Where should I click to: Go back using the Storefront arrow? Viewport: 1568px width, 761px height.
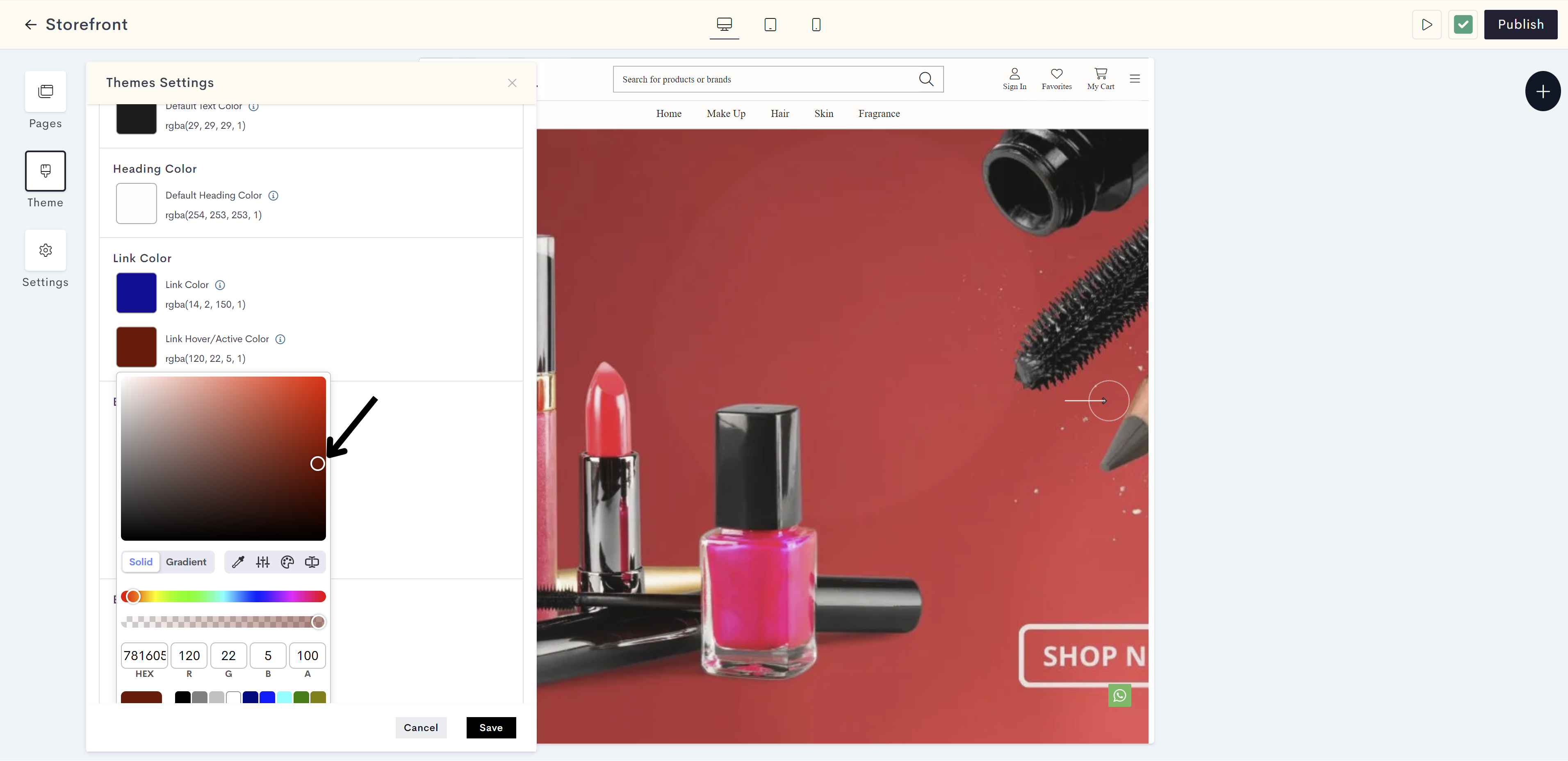coord(30,24)
